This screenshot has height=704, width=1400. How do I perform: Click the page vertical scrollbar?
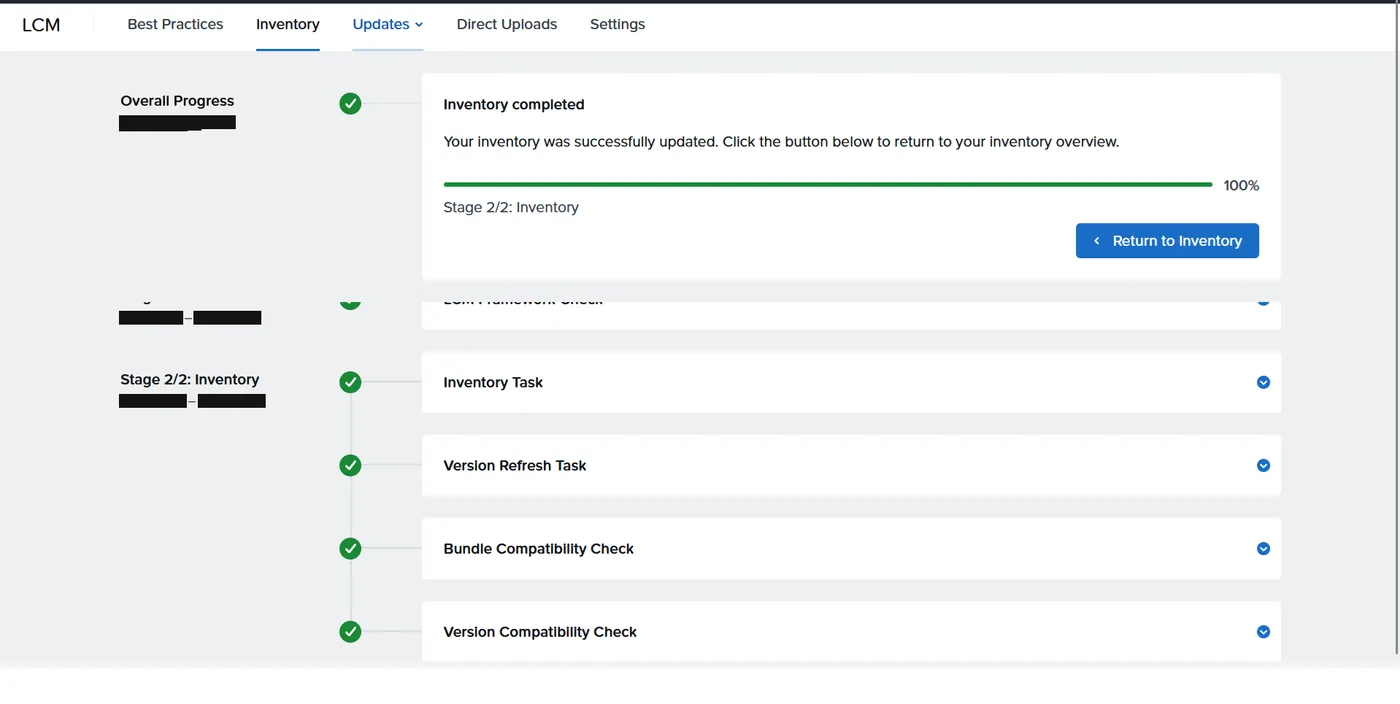(x=1396, y=330)
